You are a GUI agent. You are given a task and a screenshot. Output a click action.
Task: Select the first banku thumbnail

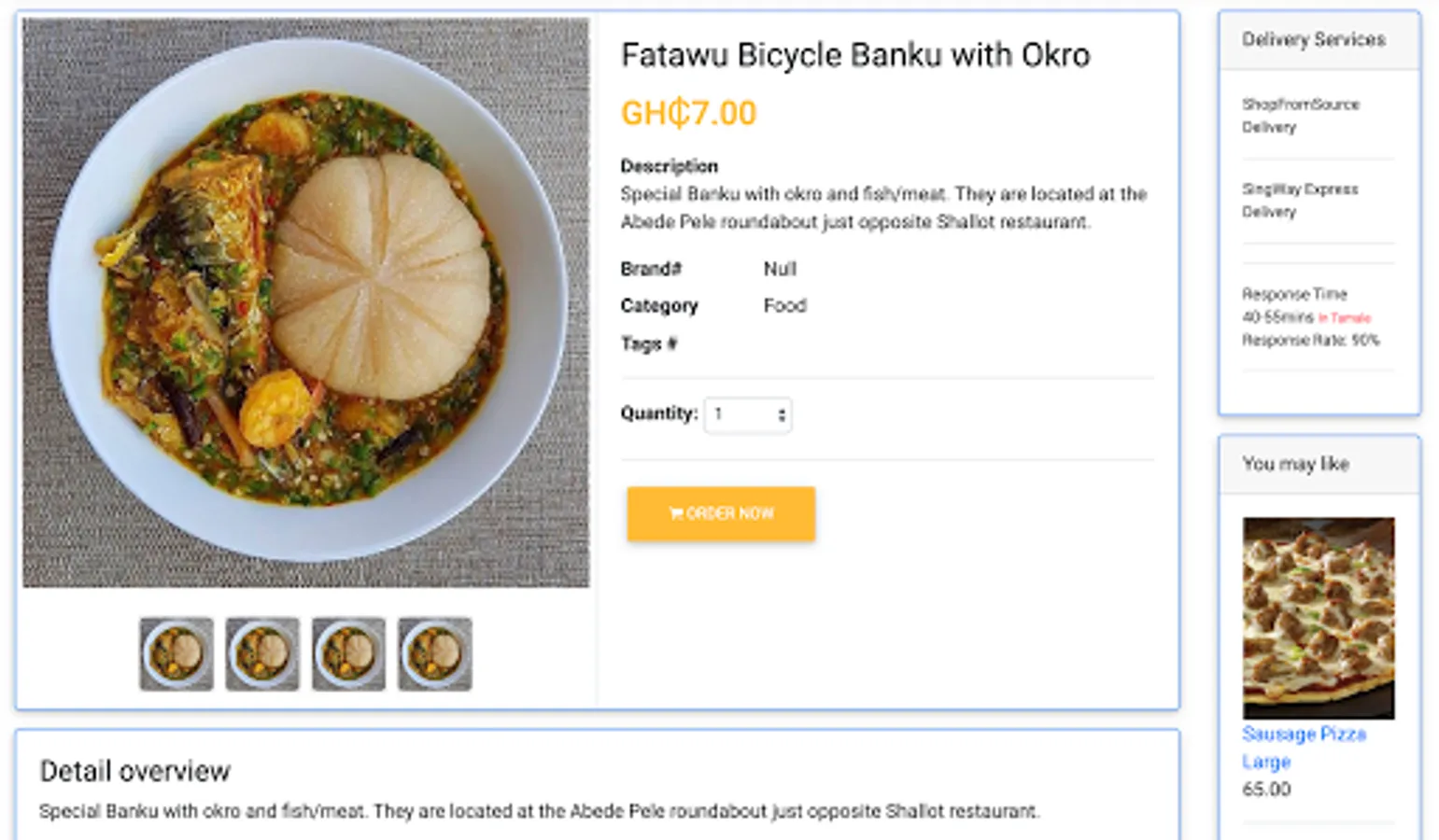point(176,653)
